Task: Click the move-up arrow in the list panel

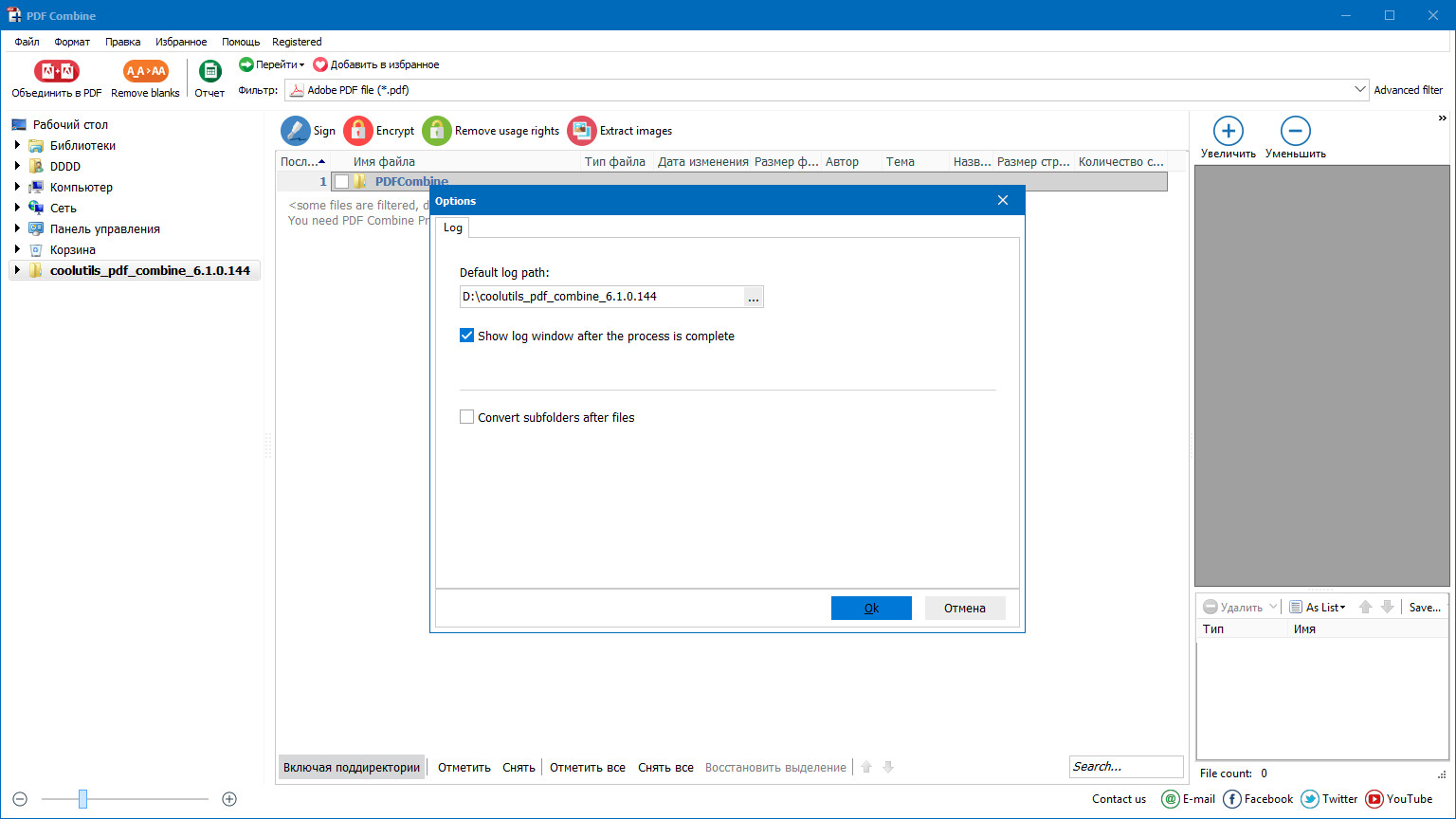Action: point(1365,607)
